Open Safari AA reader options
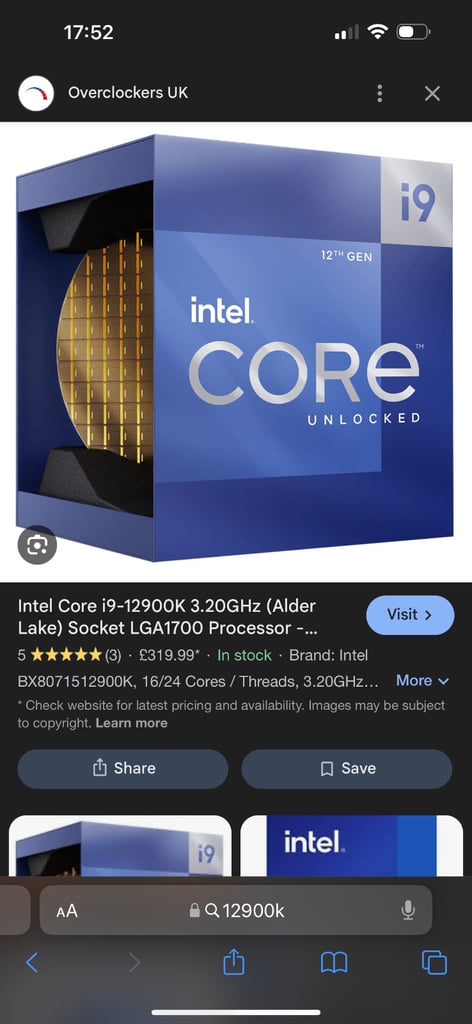 coord(67,910)
